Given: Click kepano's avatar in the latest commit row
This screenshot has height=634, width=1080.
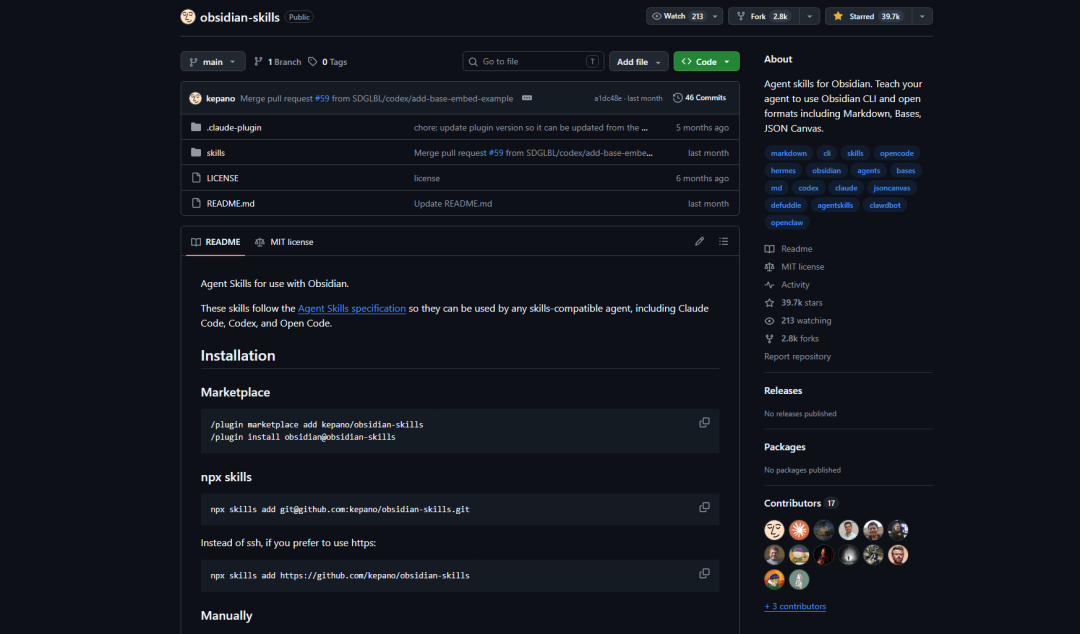Looking at the screenshot, I should [x=196, y=99].
